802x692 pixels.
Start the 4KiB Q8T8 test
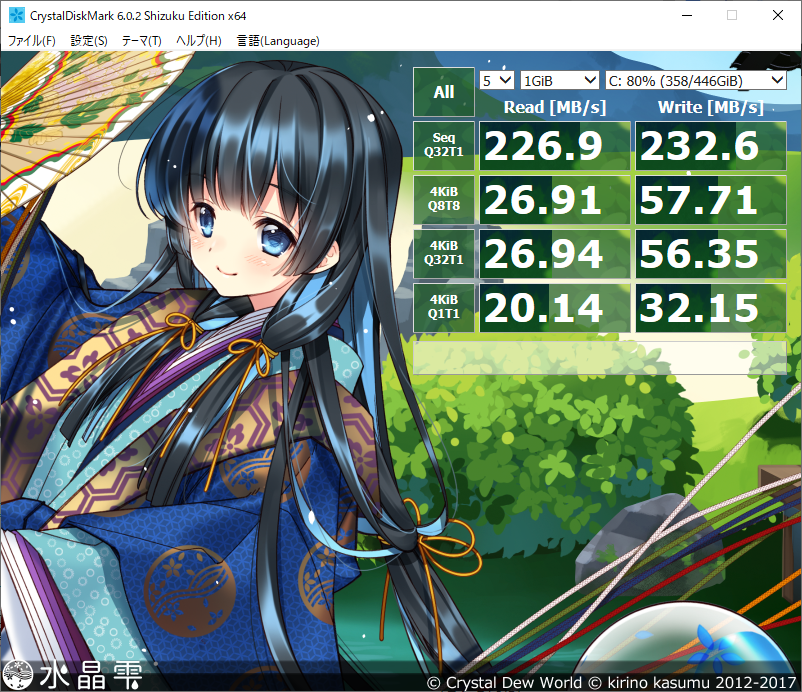(443, 200)
